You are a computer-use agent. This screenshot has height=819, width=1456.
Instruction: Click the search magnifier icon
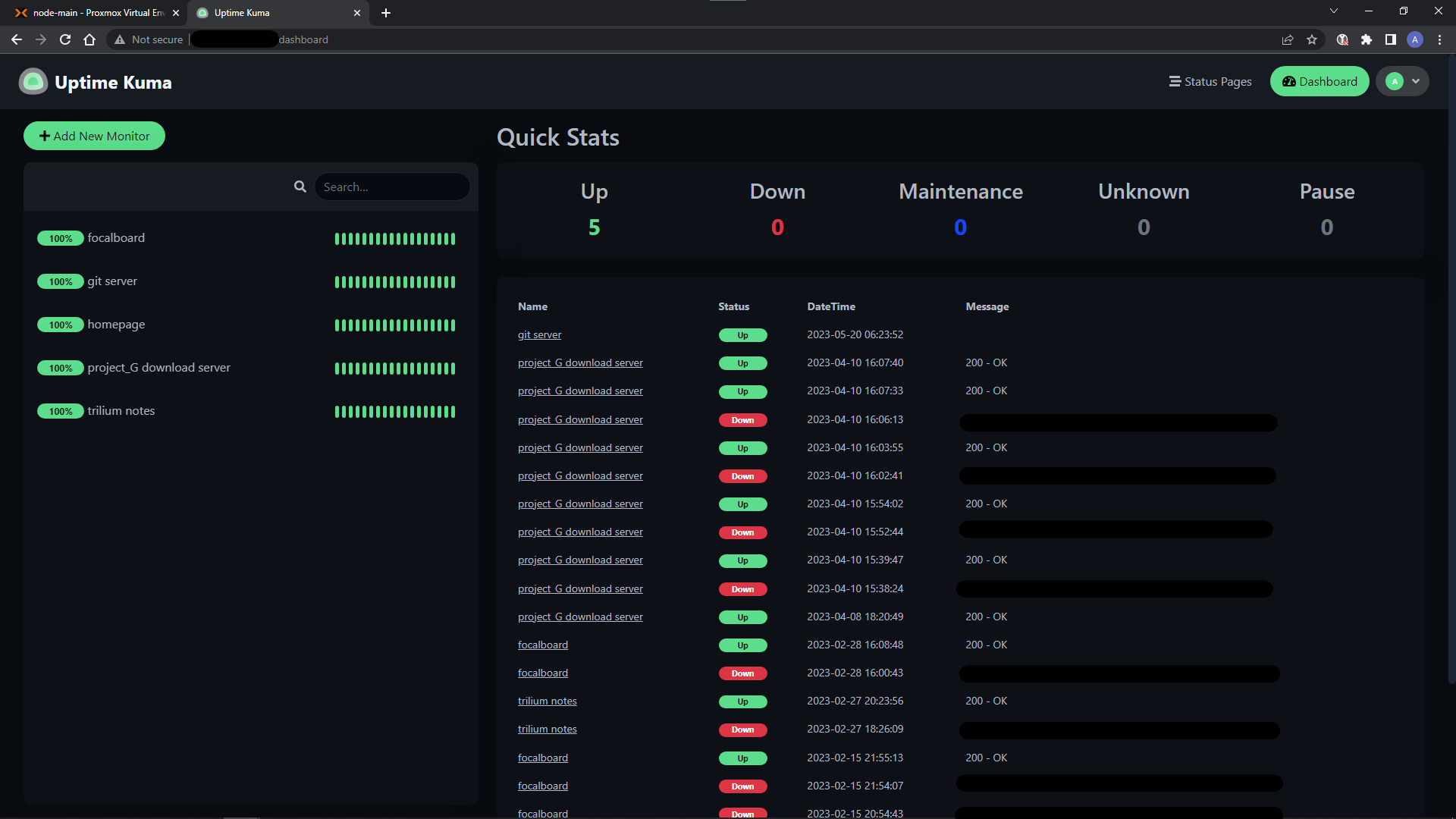tap(300, 187)
